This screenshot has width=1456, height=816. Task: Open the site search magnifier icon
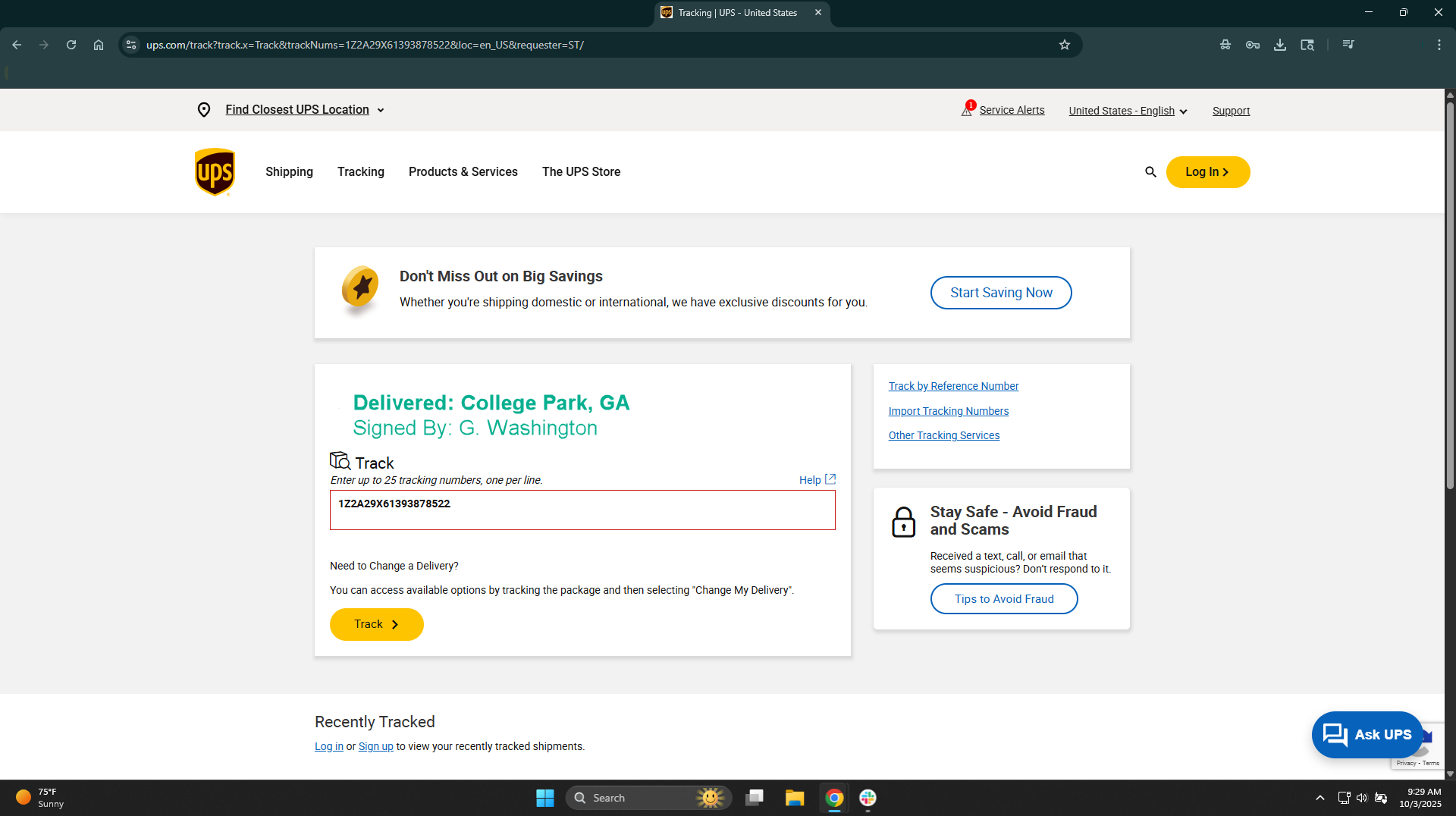(1150, 172)
